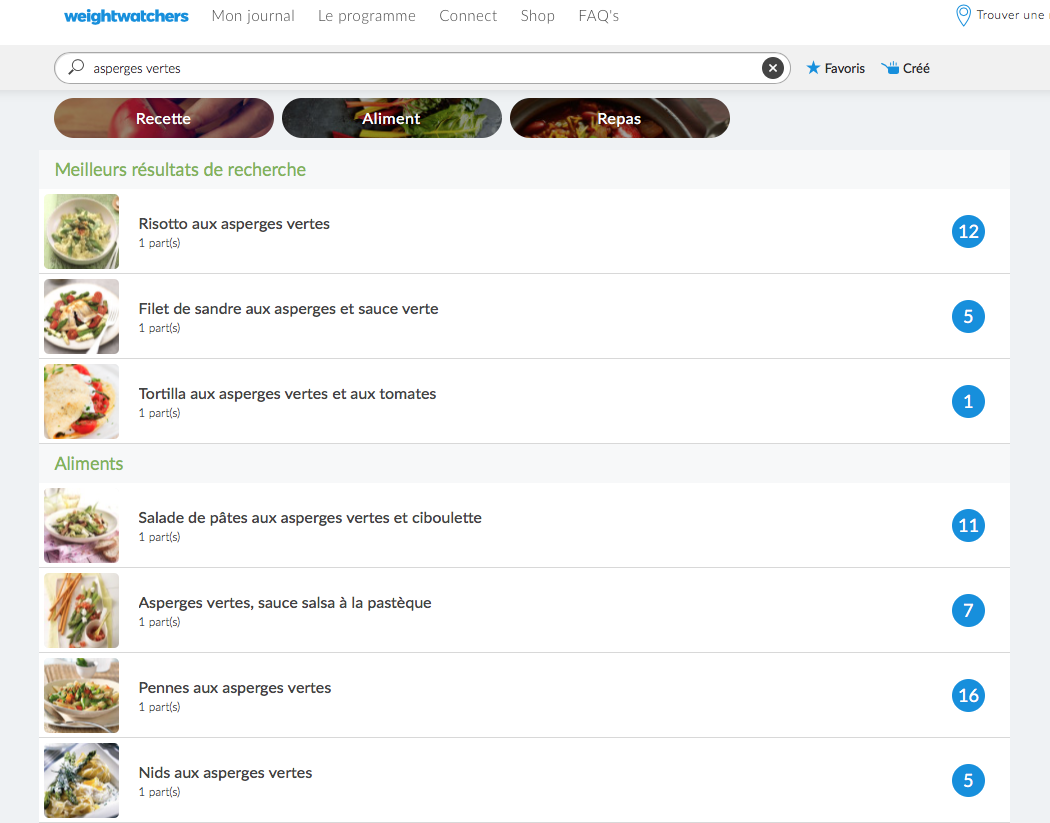Viewport: 1050px width, 823px height.
Task: Click in the asperges vertes search field
Action: [422, 68]
